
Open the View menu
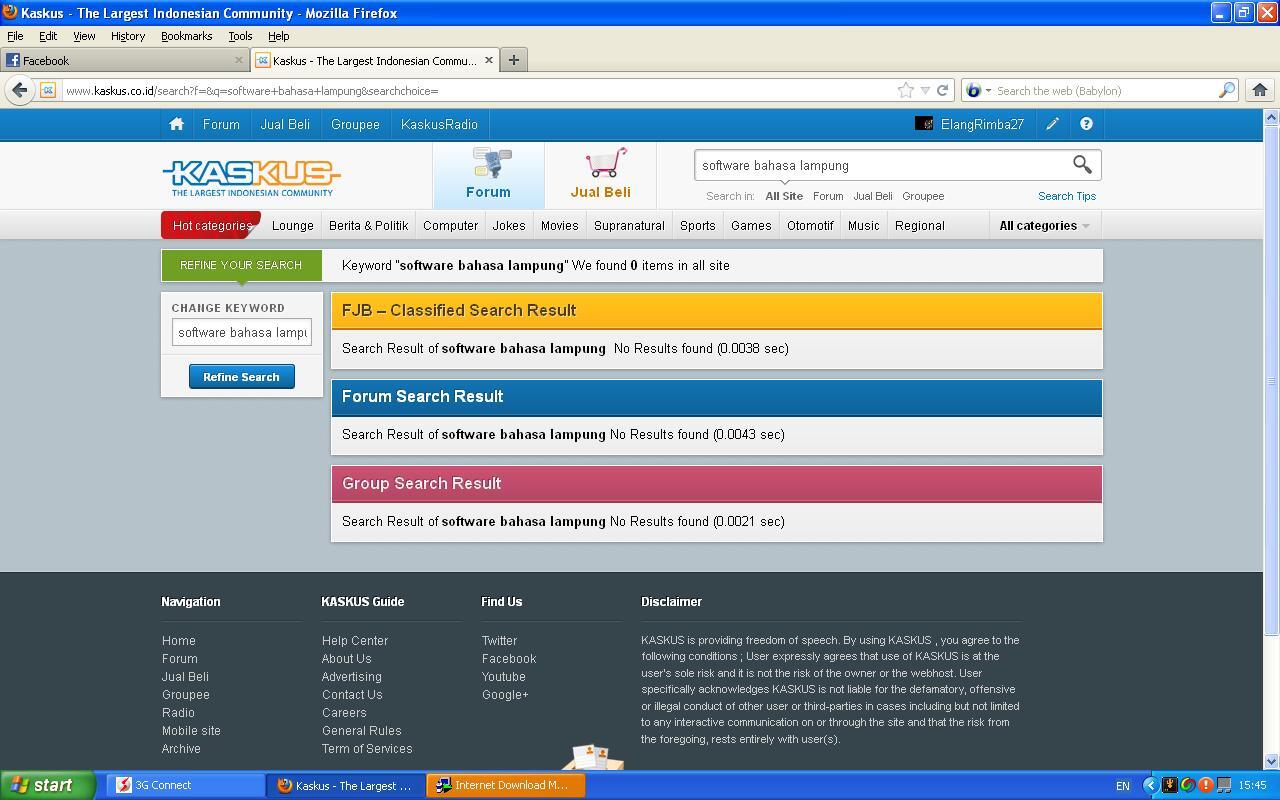tap(84, 36)
